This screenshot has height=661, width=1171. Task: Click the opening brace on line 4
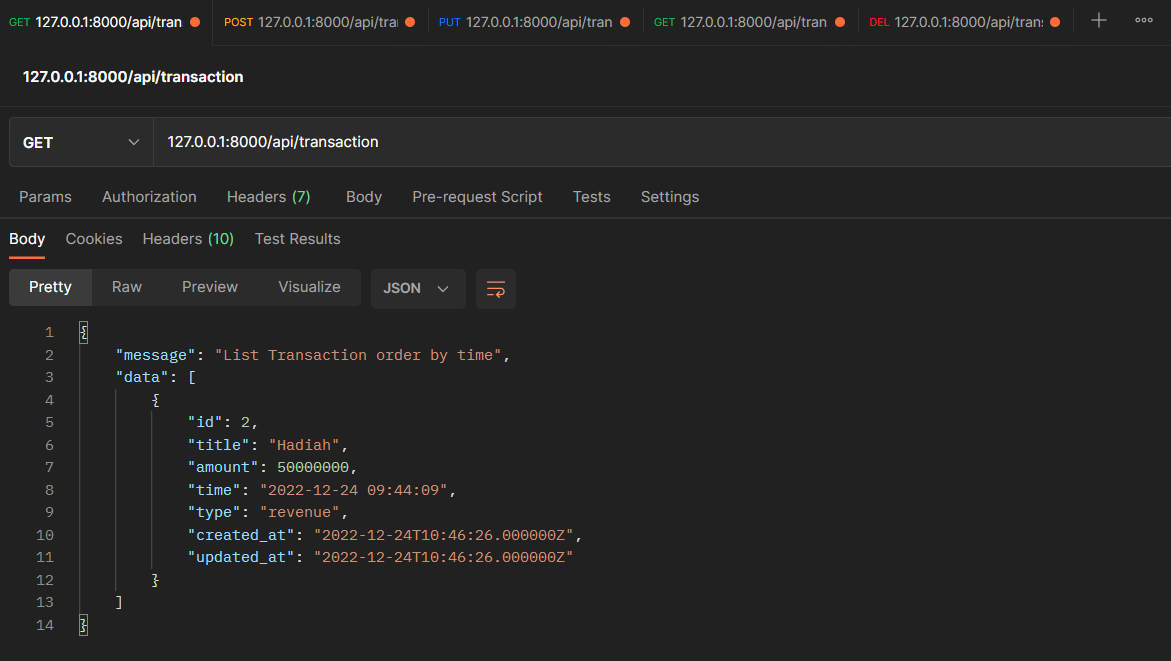[155, 400]
